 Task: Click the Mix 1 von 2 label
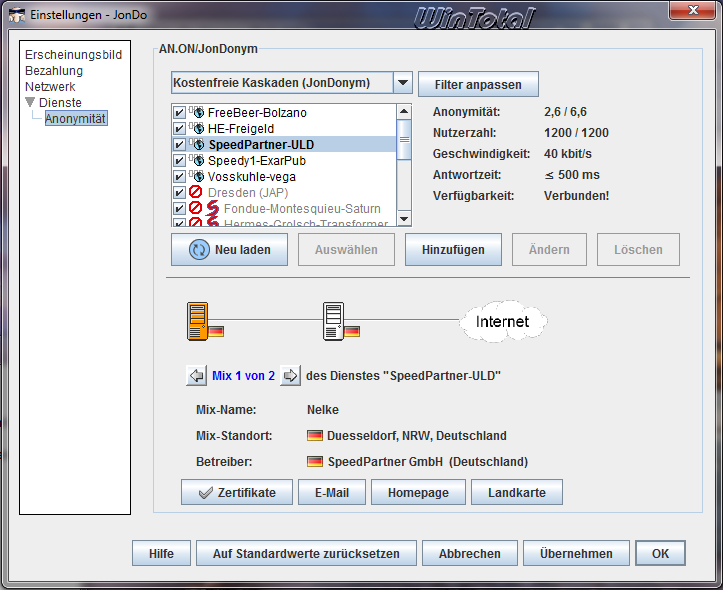(x=243, y=376)
